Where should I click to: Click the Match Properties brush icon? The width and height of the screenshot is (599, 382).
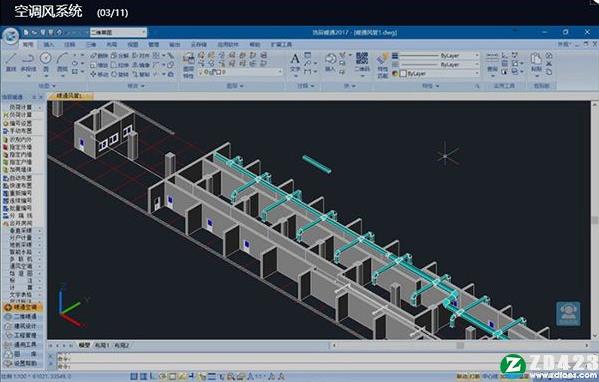tap(382, 65)
